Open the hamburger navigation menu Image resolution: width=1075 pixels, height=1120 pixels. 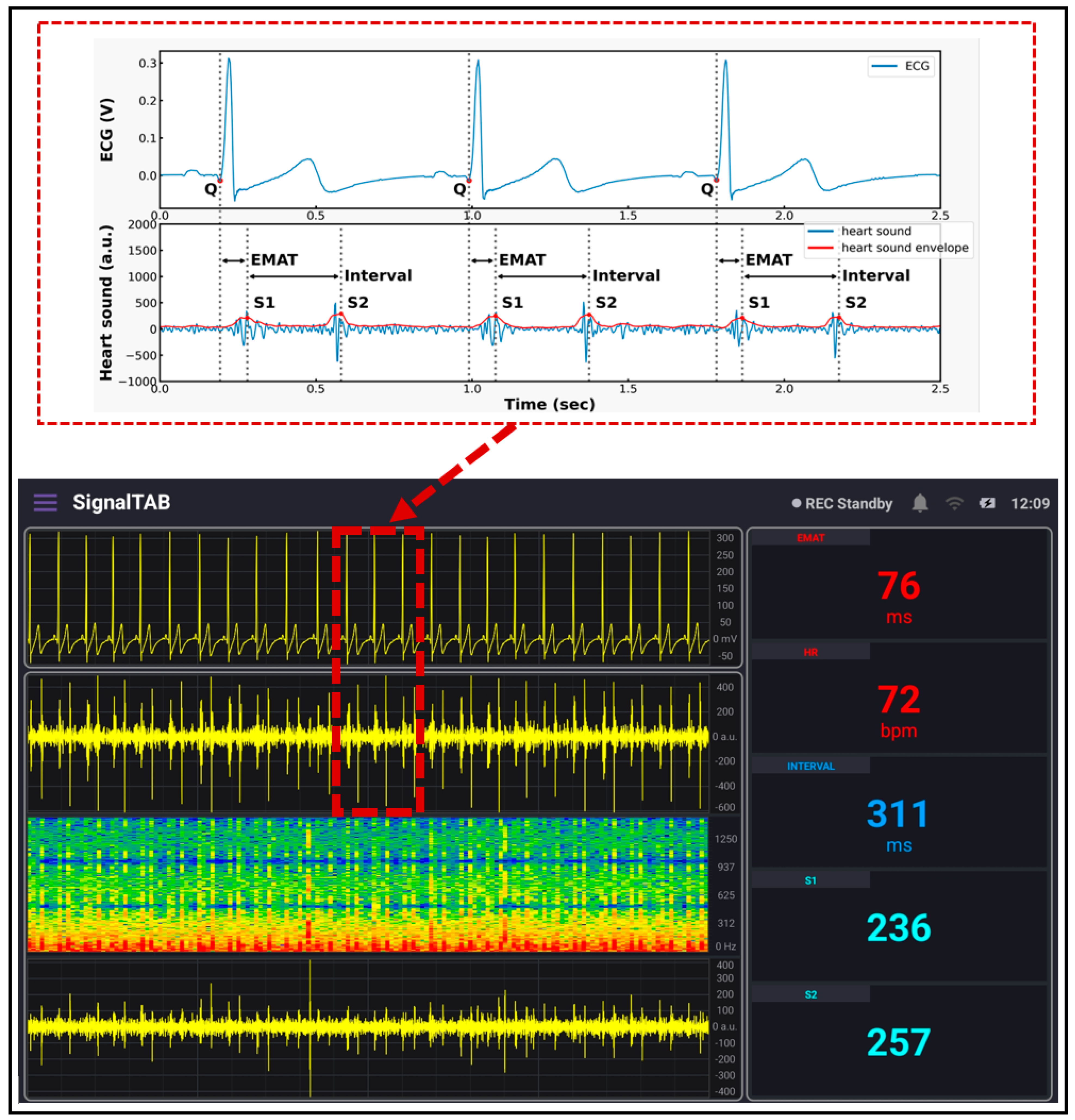[45, 502]
